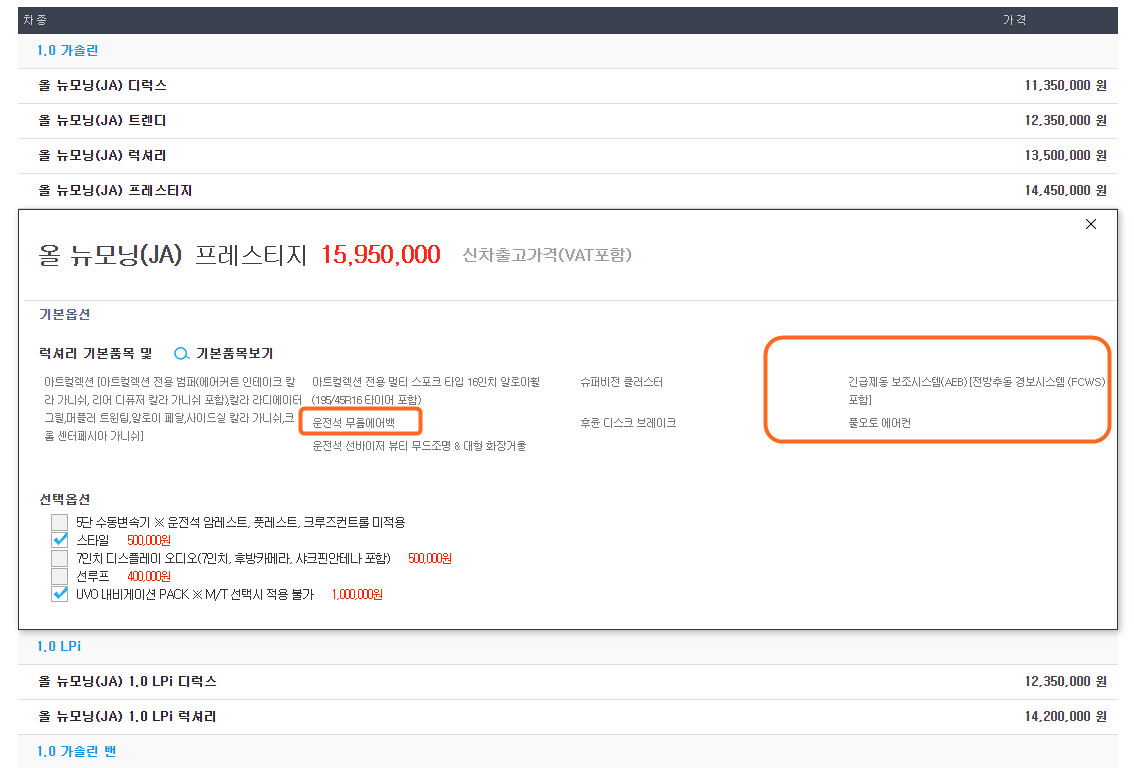Click the 1.0 LPi section heading

(59, 647)
